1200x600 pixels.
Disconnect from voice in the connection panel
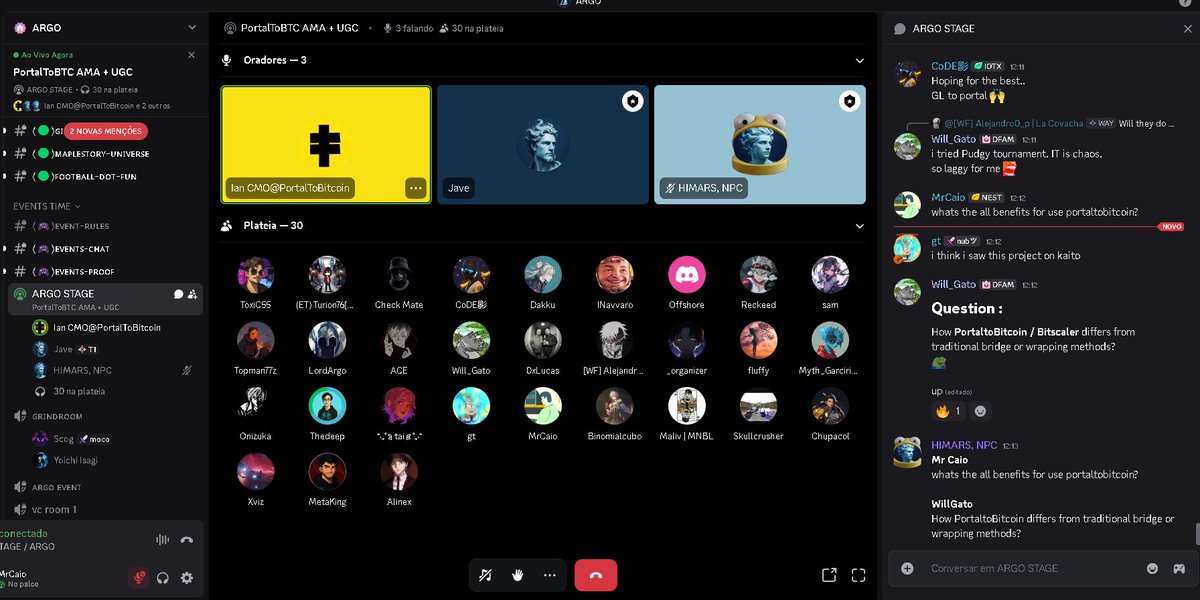[x=187, y=540]
